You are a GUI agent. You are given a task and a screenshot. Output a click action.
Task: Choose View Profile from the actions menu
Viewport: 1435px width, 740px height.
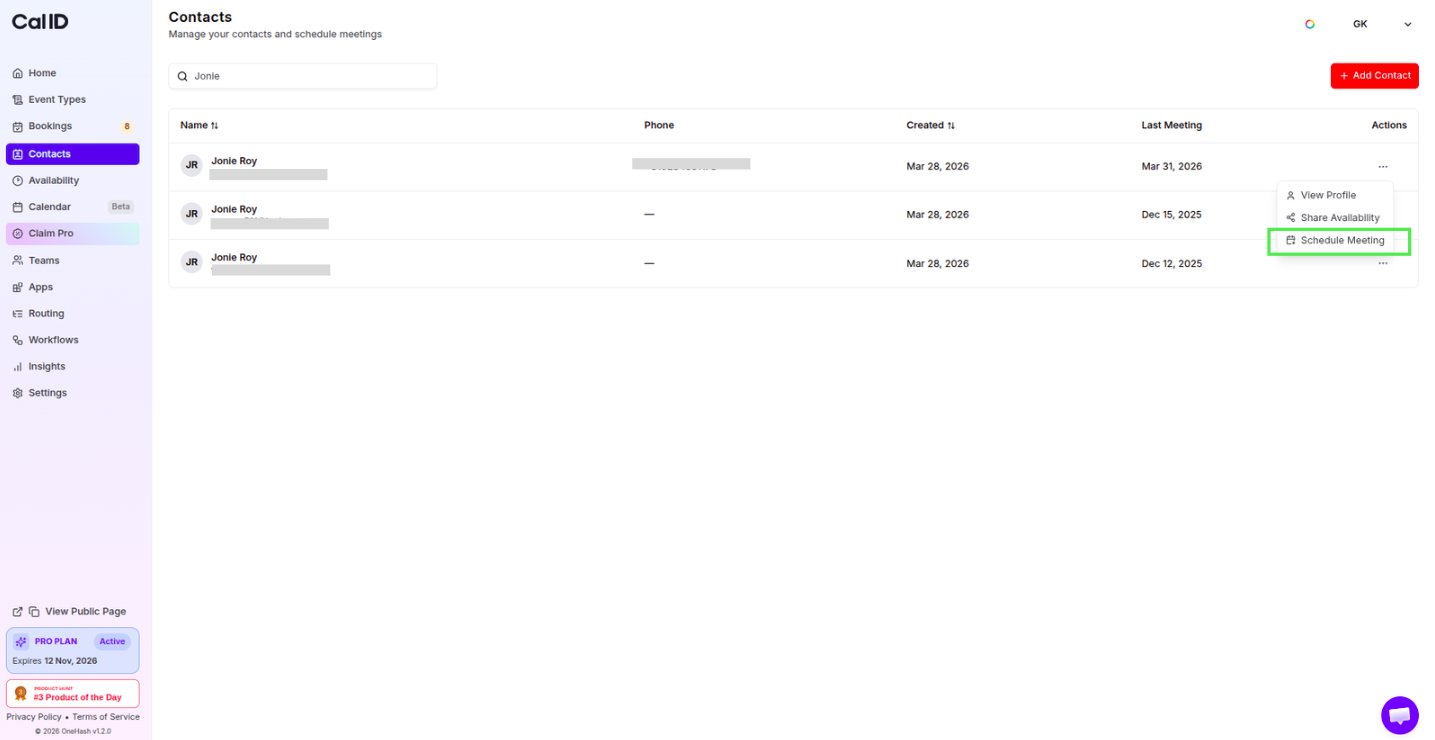1335,195
